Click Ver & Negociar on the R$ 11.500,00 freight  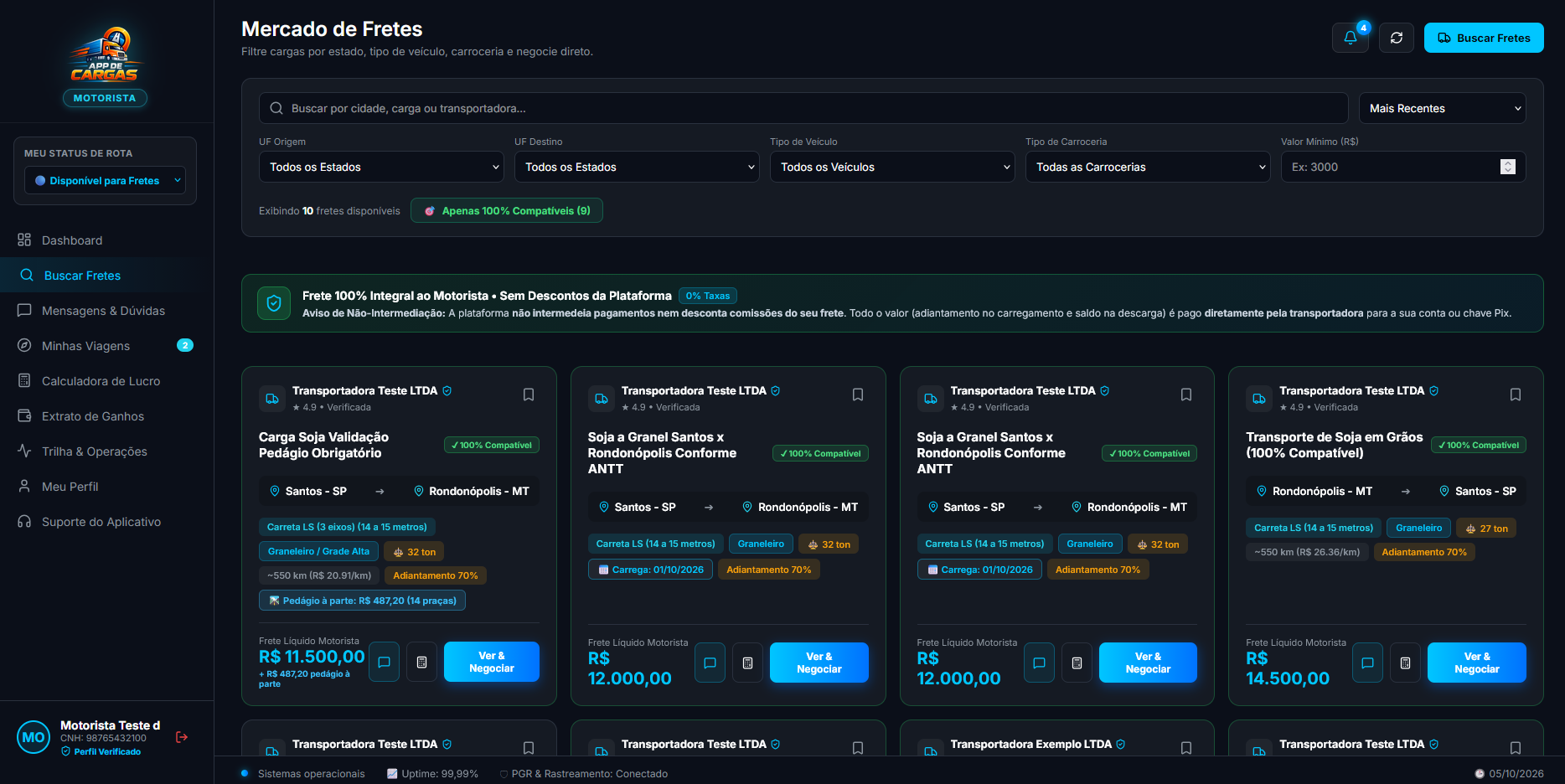[492, 662]
